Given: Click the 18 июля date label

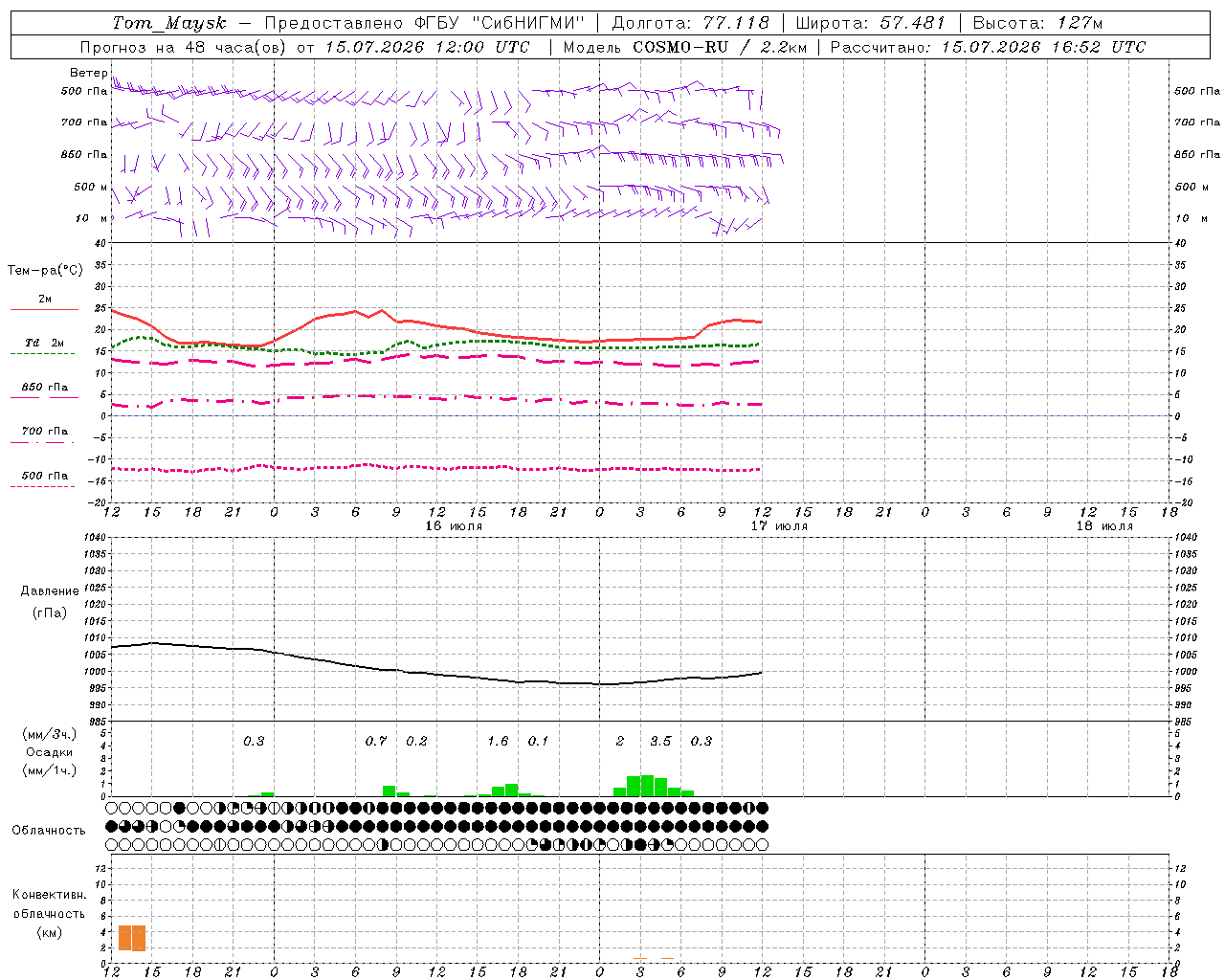Looking at the screenshot, I should pyautogui.click(x=1104, y=526).
